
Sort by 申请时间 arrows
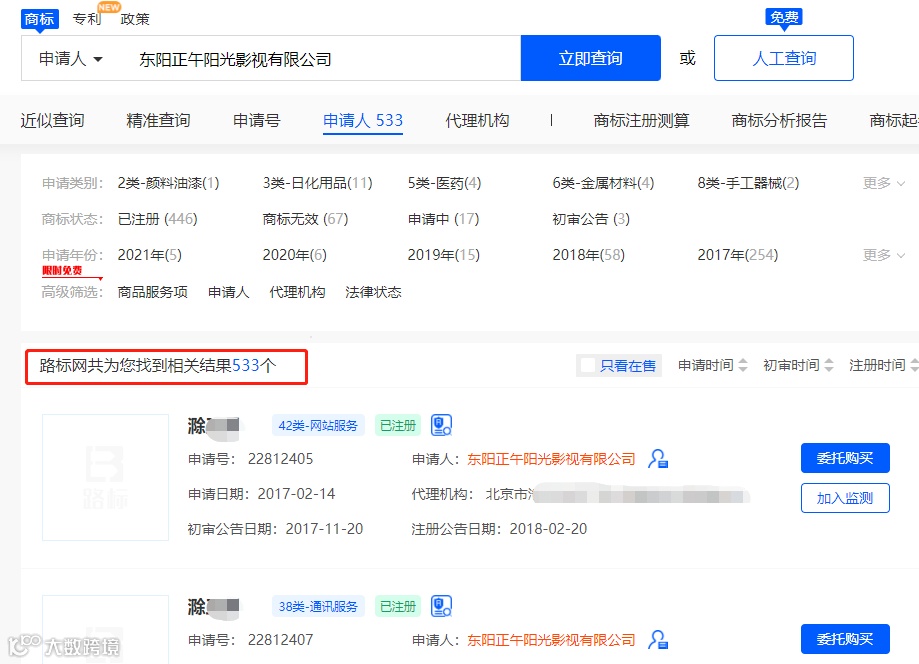[x=743, y=365]
